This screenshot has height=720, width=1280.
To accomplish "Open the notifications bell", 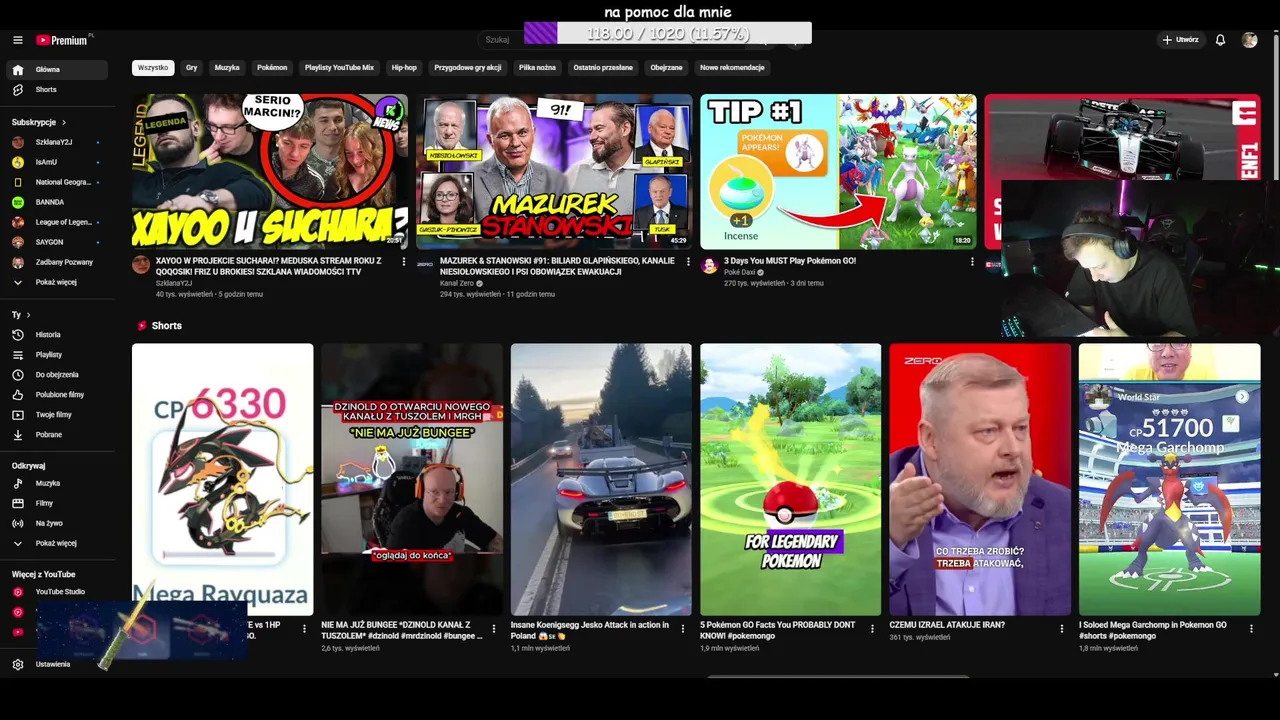I will point(1220,40).
